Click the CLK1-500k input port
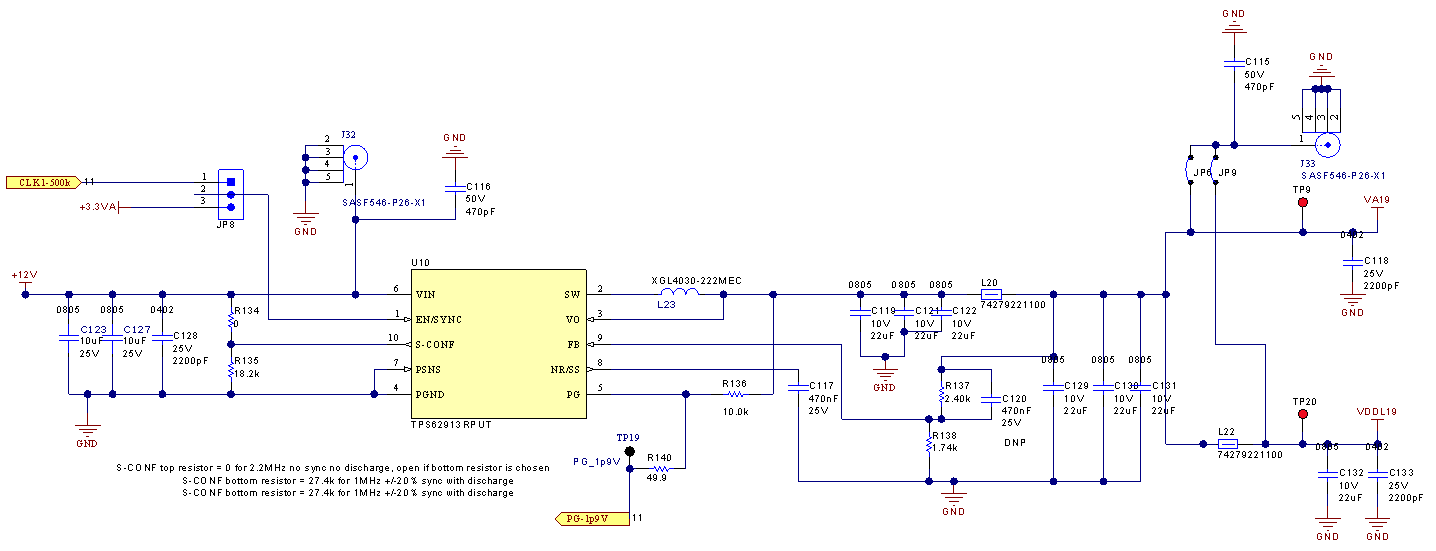 (x=45, y=182)
